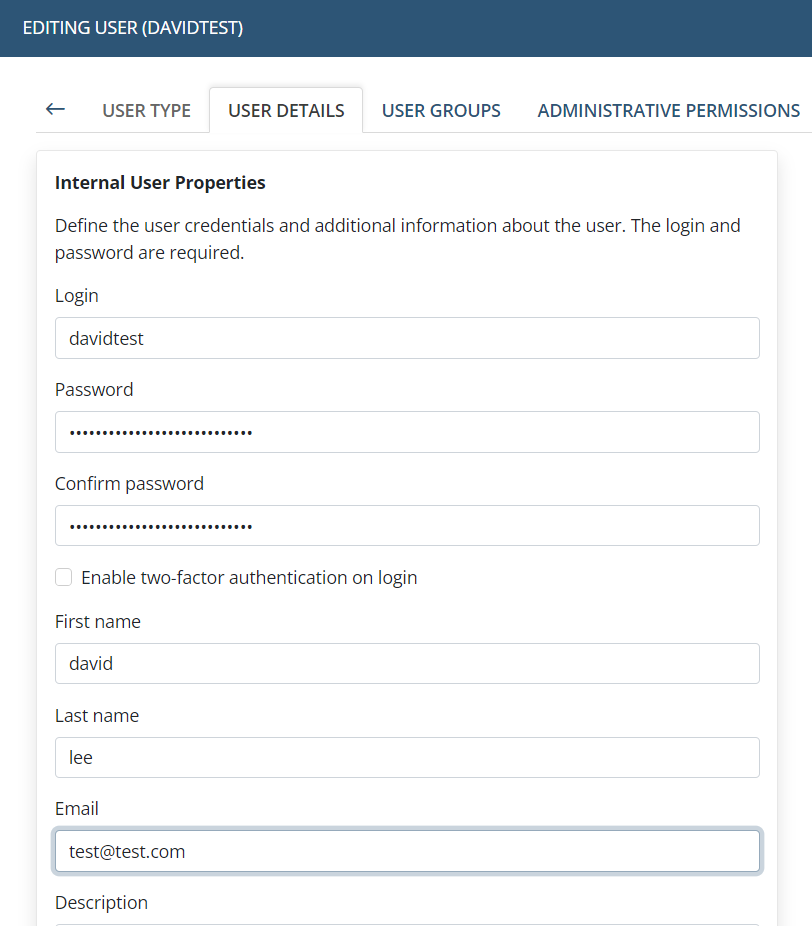Click the Last name field with lee
This screenshot has height=926, width=812.
pos(407,758)
